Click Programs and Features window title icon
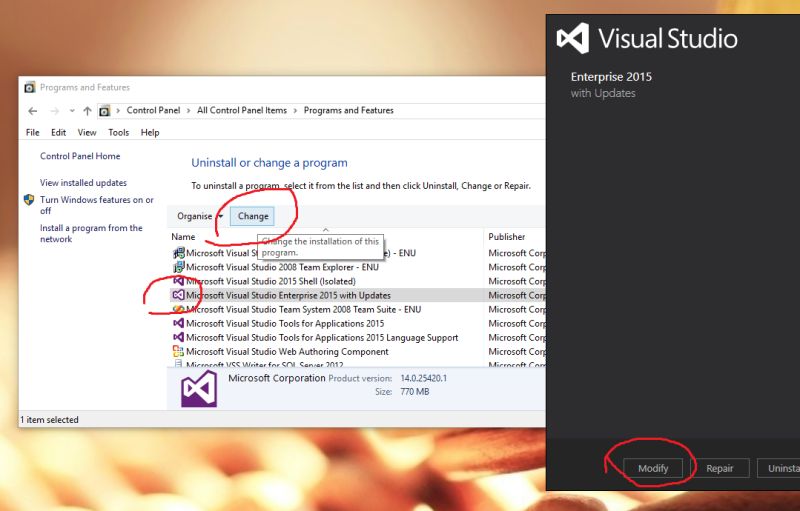This screenshot has width=800, height=511. coord(30,87)
